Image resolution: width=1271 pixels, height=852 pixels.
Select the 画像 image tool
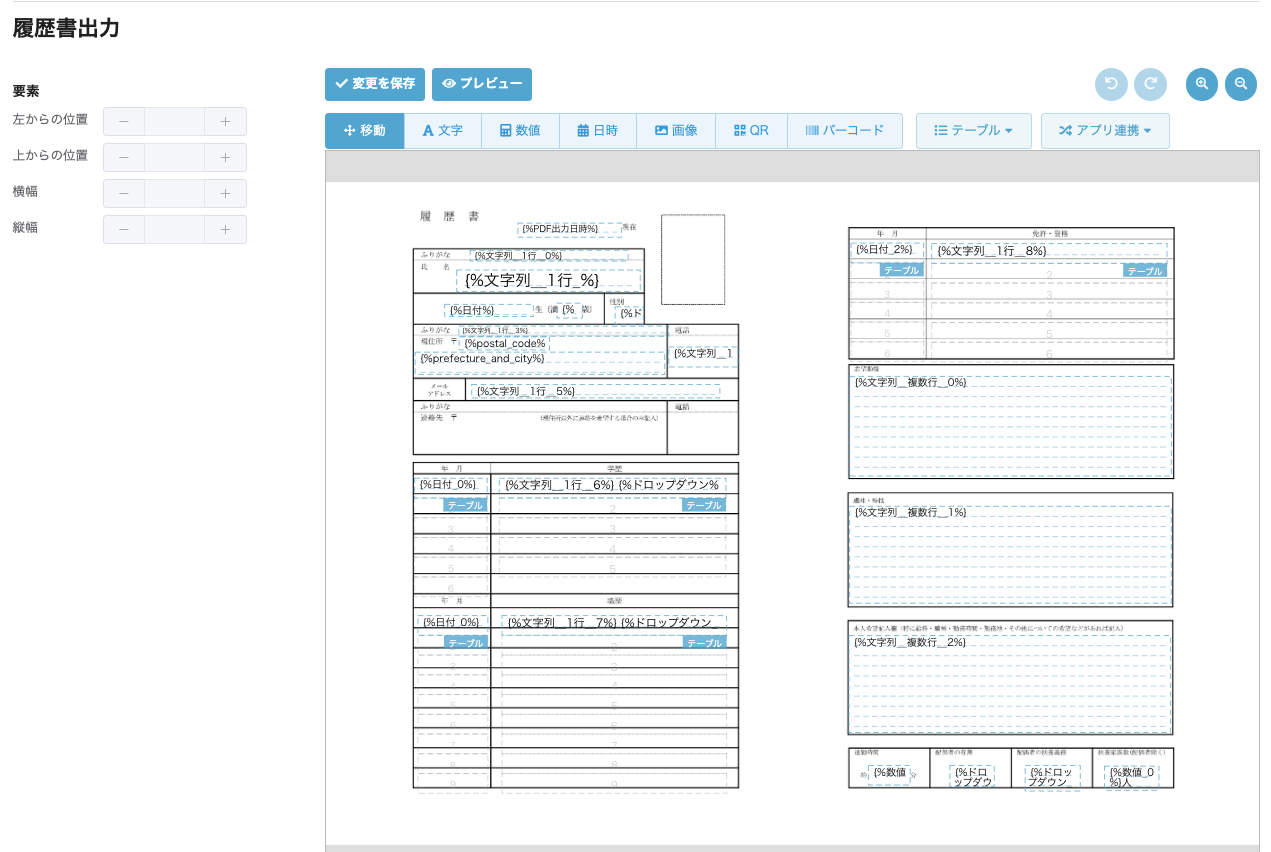(676, 131)
